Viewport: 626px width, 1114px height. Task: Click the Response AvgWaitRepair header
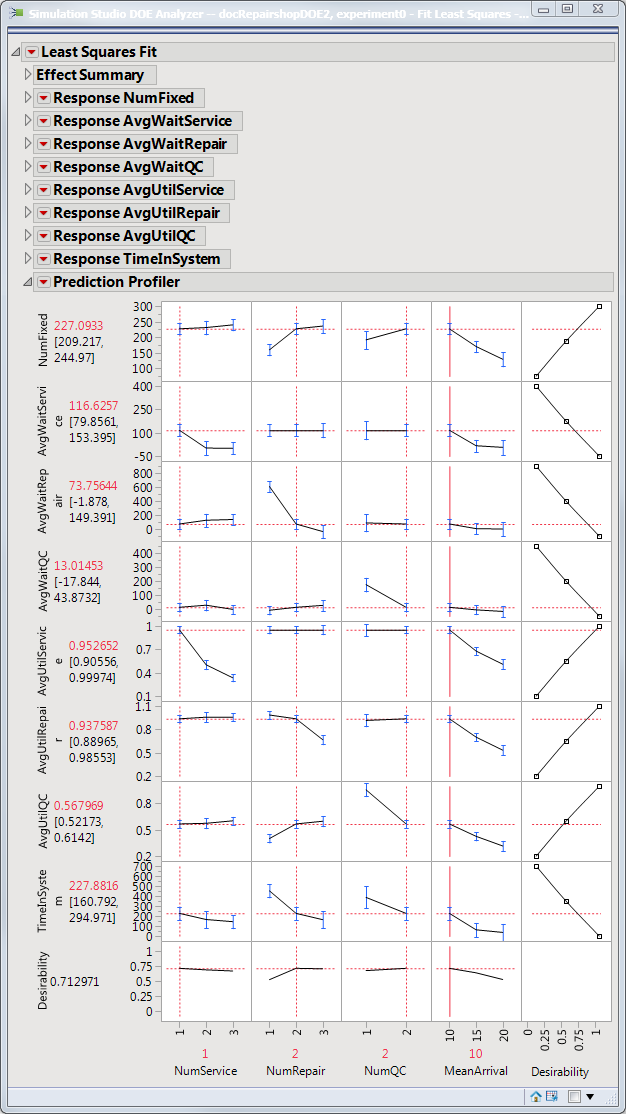[x=142, y=144]
